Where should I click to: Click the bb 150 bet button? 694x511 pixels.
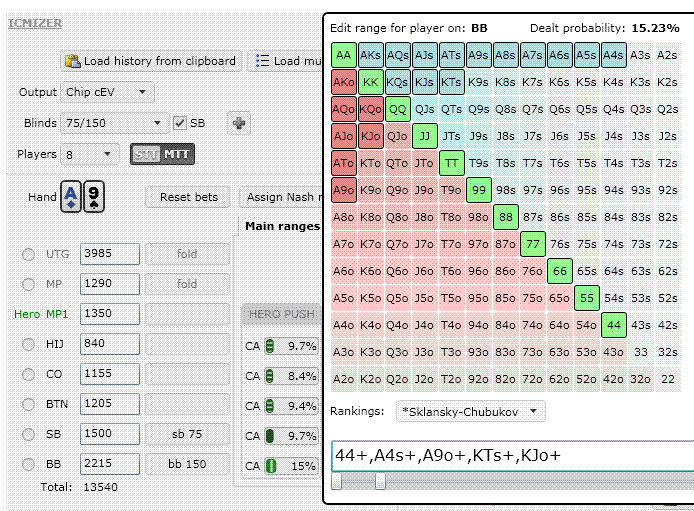click(187, 464)
